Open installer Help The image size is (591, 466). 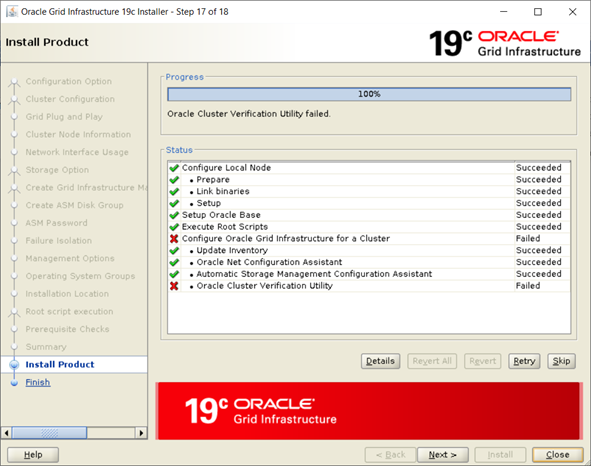pyautogui.click(x=33, y=455)
